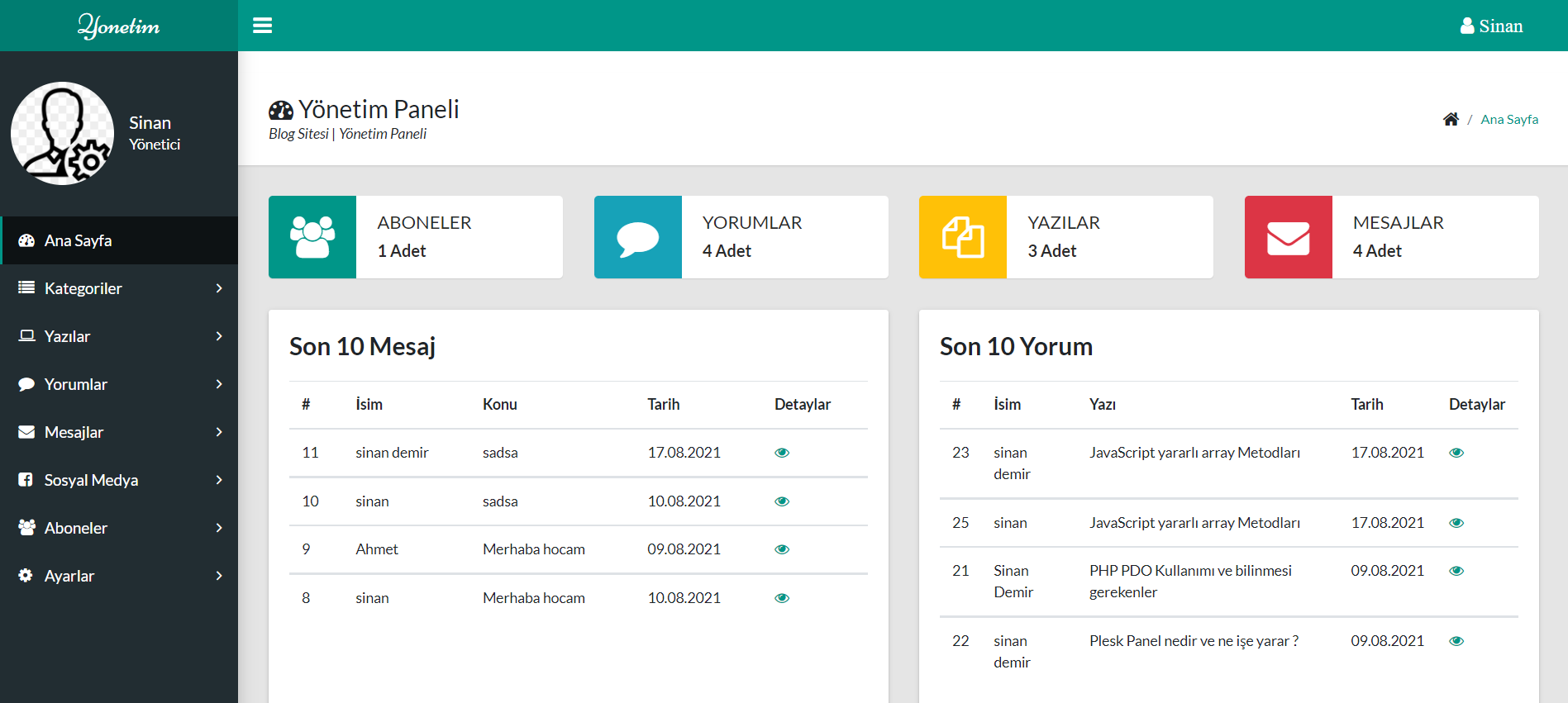This screenshot has height=703, width=1568.
Task: Click 'PHP PDO Kullanımı ve bilinmesi gerekenler'
Action: pos(1190,582)
